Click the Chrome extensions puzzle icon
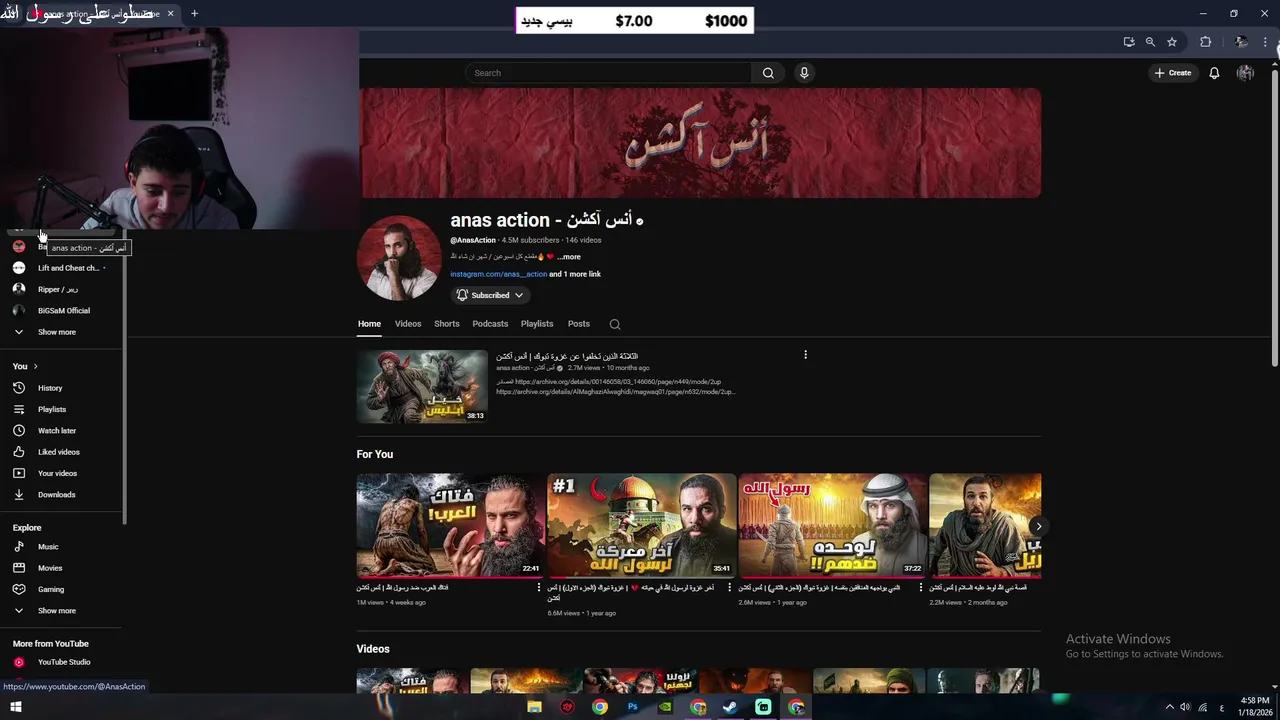 pos(1205,42)
